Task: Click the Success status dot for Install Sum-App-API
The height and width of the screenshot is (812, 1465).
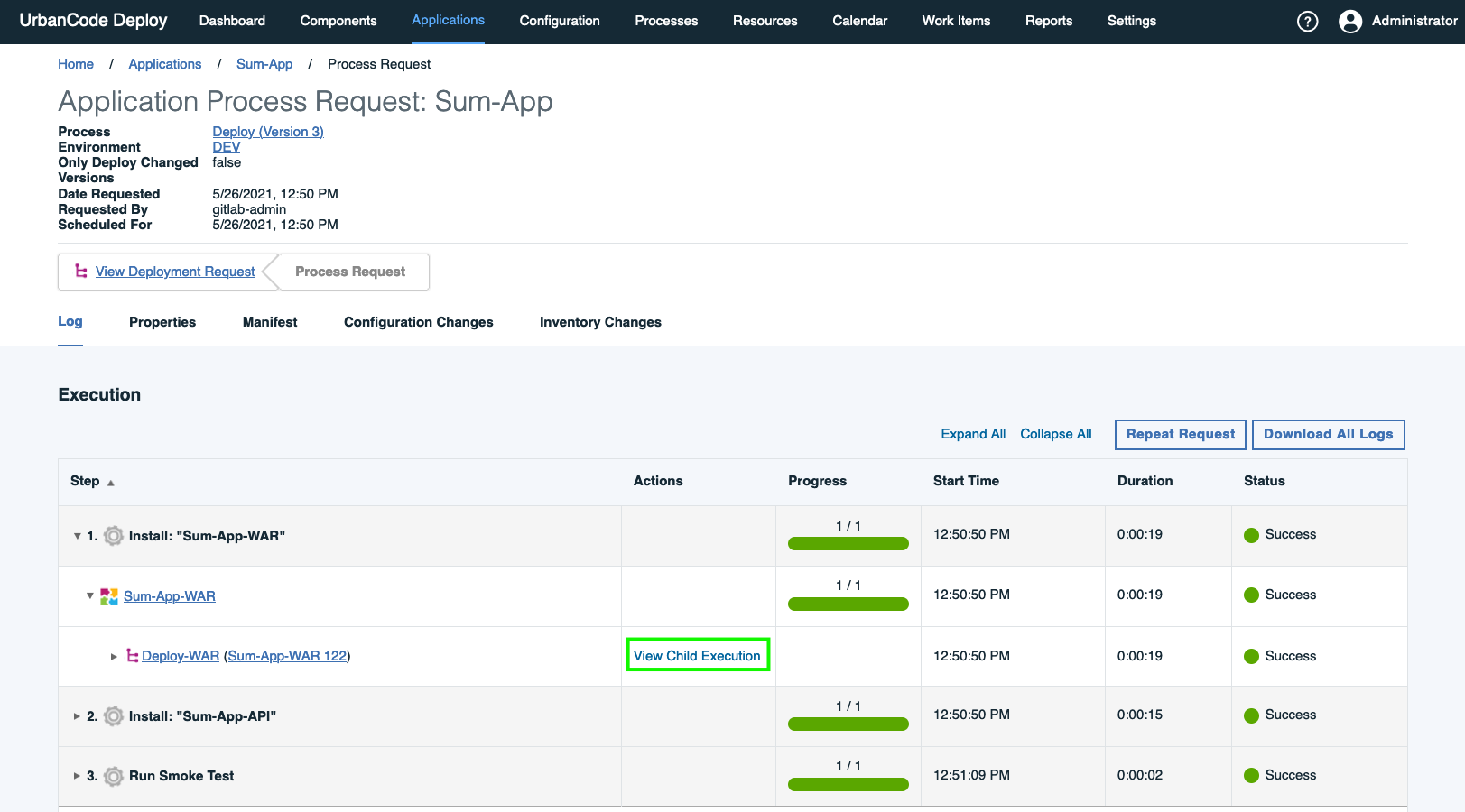Action: click(x=1251, y=715)
